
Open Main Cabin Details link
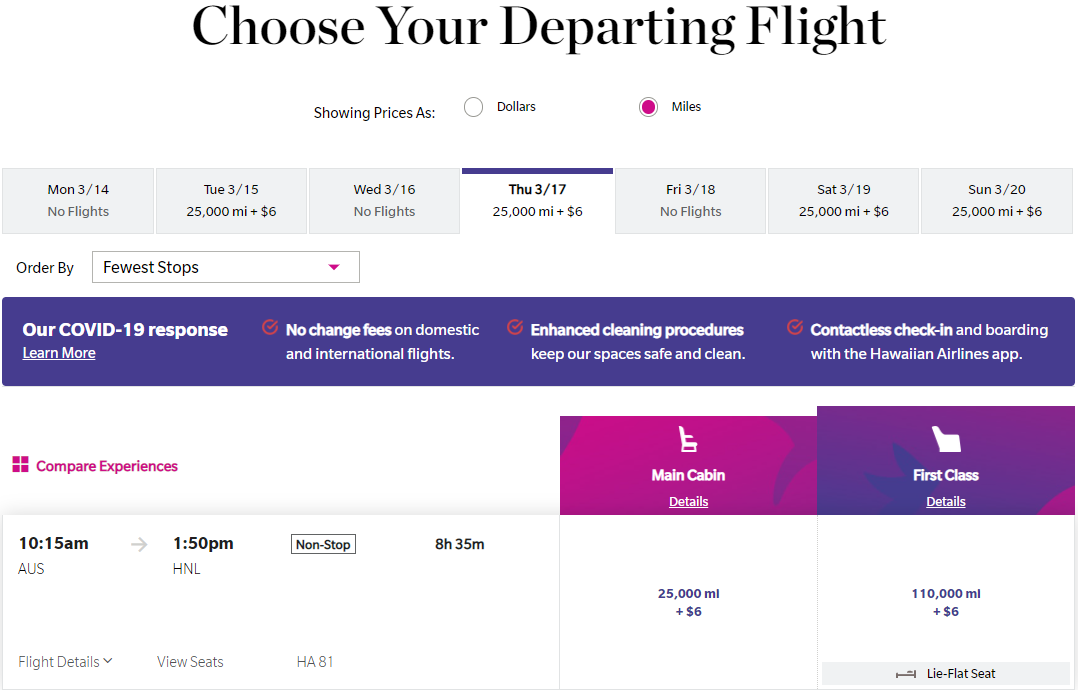[x=688, y=501]
